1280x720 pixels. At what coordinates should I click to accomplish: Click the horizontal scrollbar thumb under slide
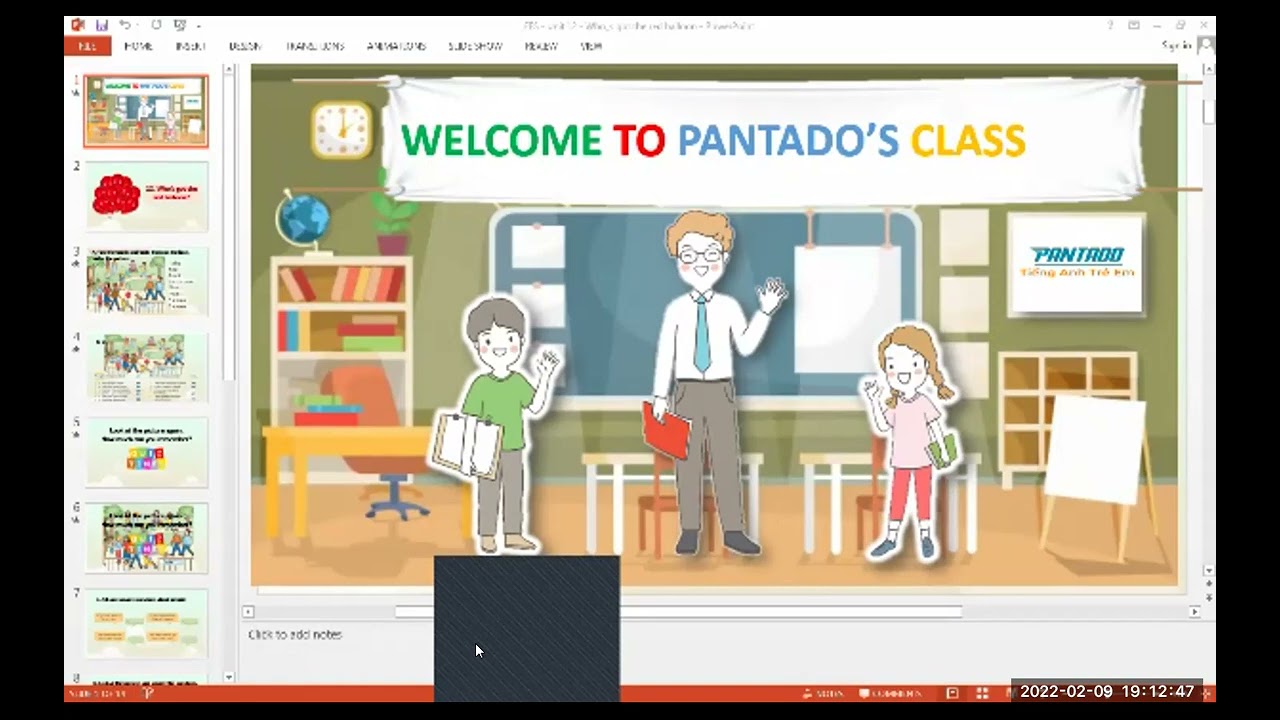tap(678, 611)
